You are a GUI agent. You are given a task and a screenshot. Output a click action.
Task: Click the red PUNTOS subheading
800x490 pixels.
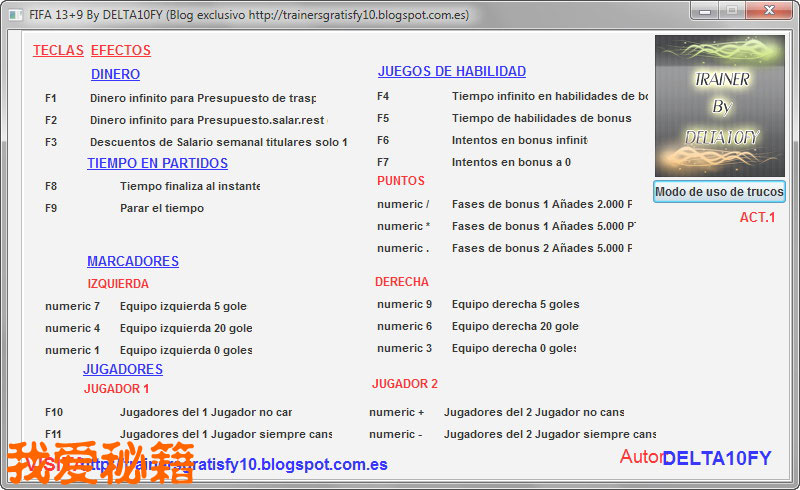point(400,181)
